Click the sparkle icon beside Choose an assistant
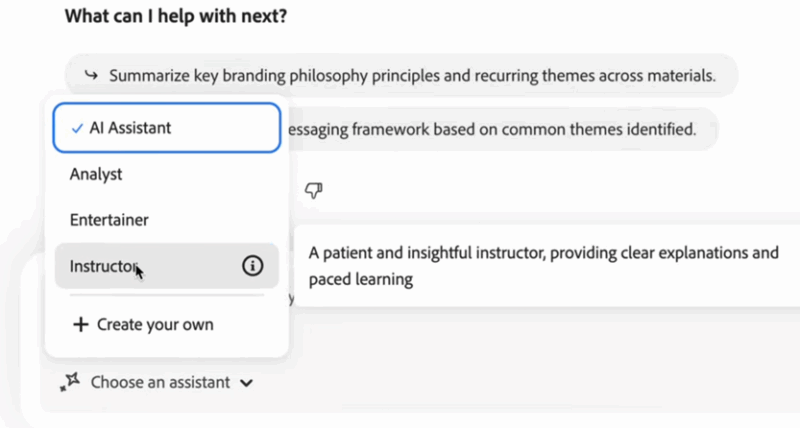Image resolution: width=800 pixels, height=428 pixels. pyautogui.click(x=71, y=382)
